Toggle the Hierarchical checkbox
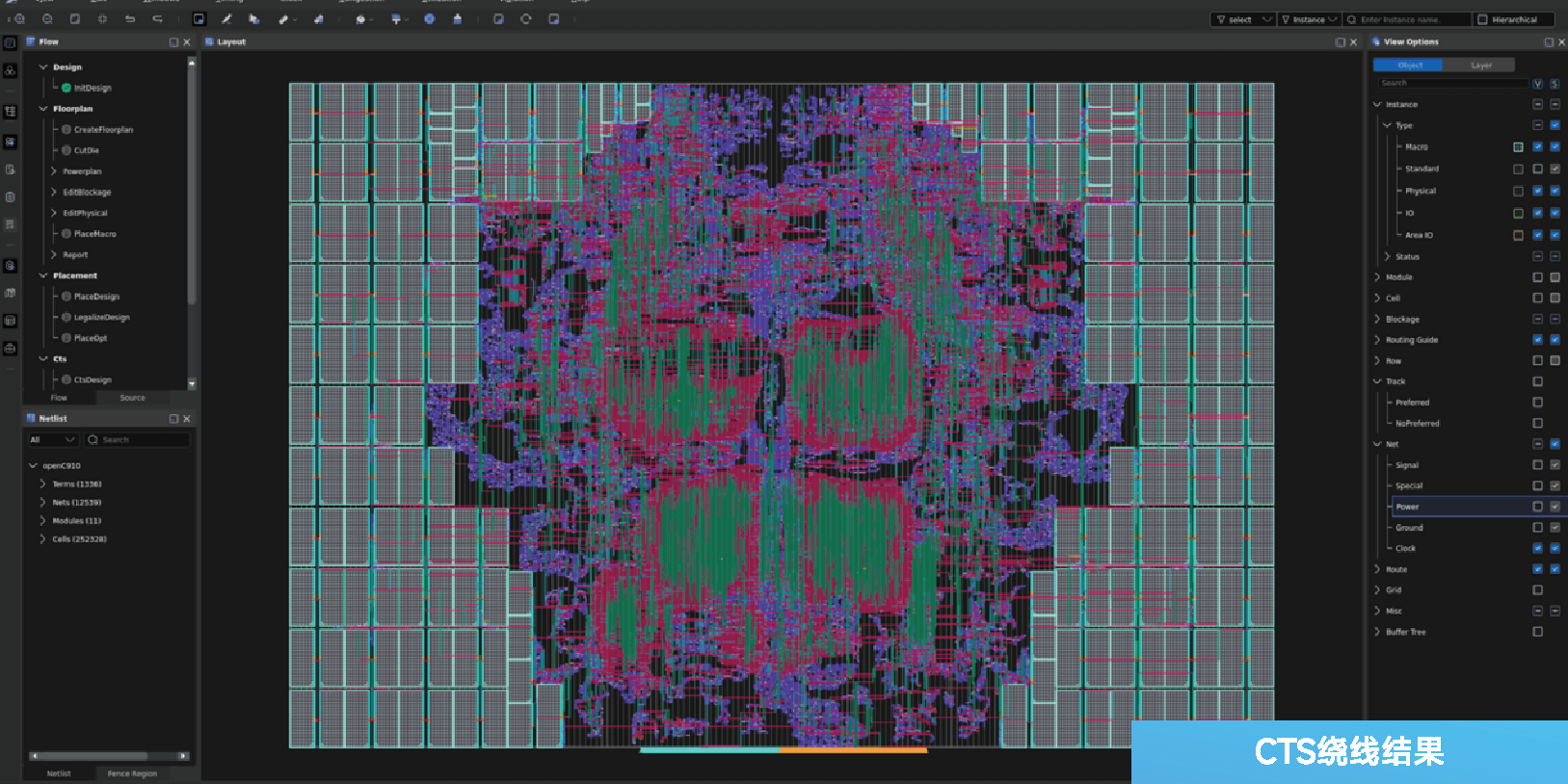1568x784 pixels. point(1483,19)
